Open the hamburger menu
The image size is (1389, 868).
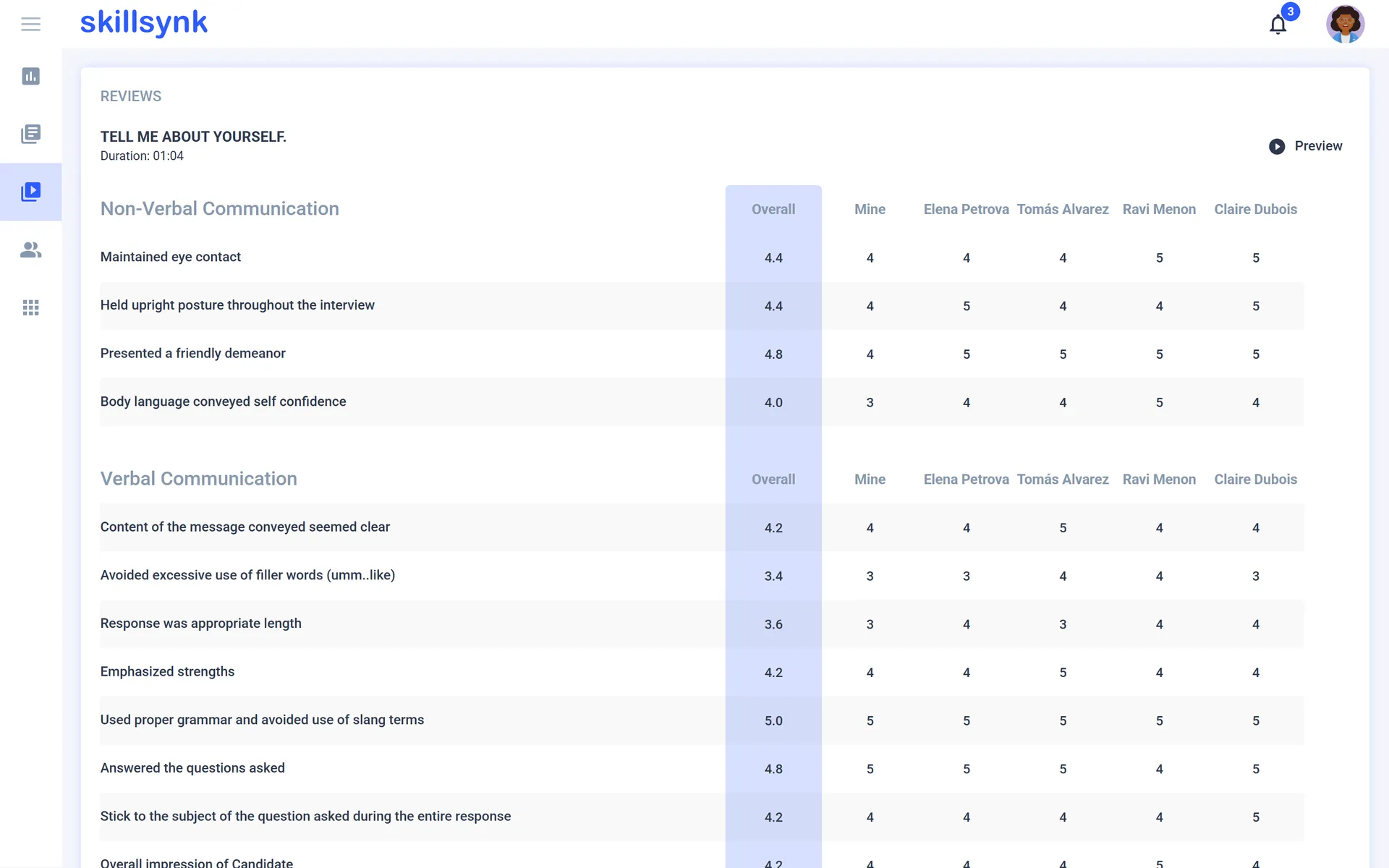tap(30, 24)
